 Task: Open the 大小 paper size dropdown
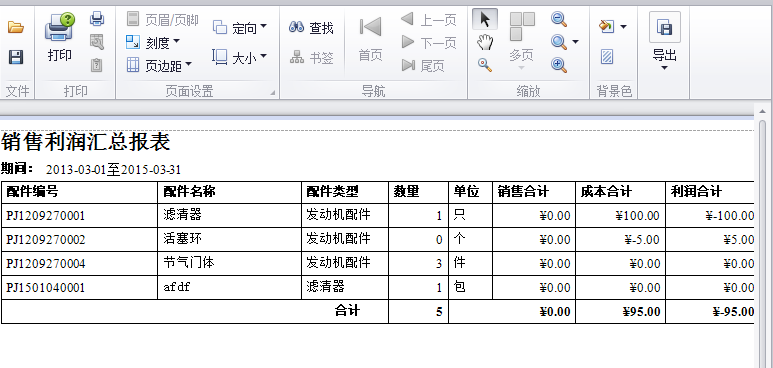coord(240,57)
